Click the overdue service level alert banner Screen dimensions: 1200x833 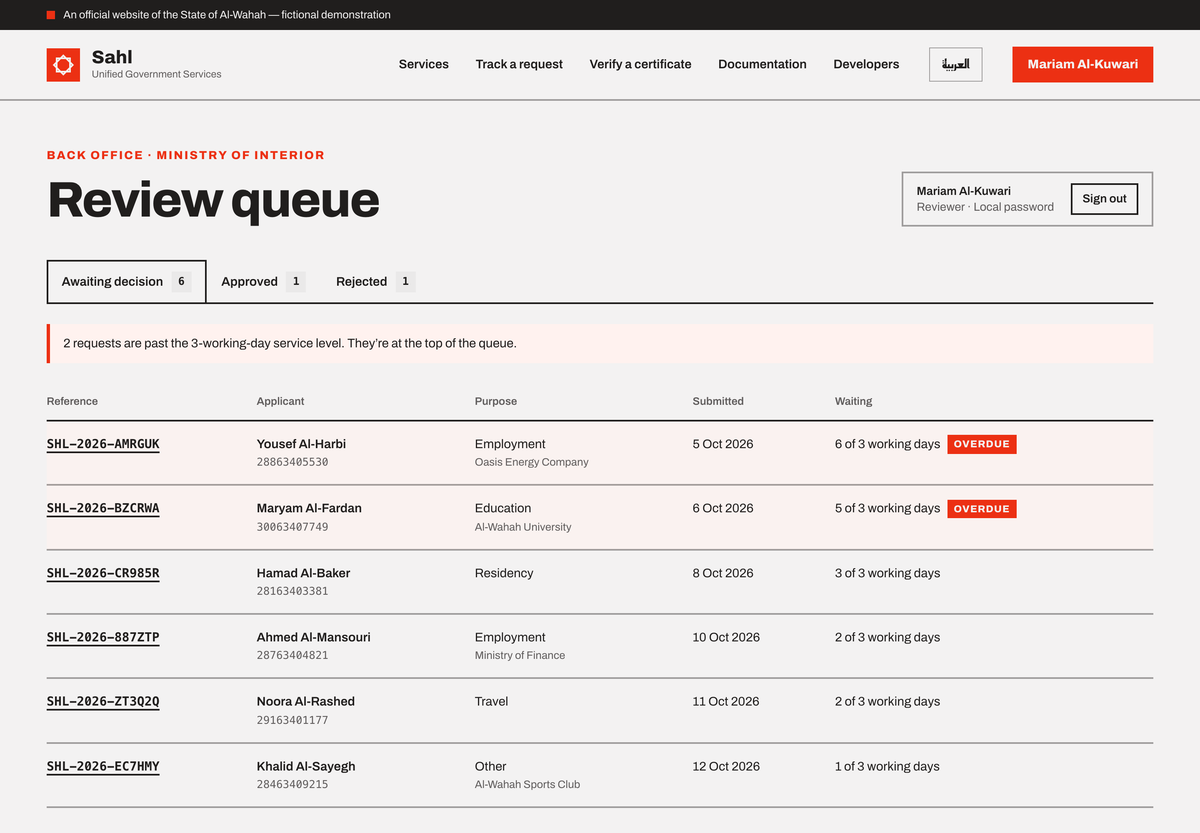(x=600, y=343)
